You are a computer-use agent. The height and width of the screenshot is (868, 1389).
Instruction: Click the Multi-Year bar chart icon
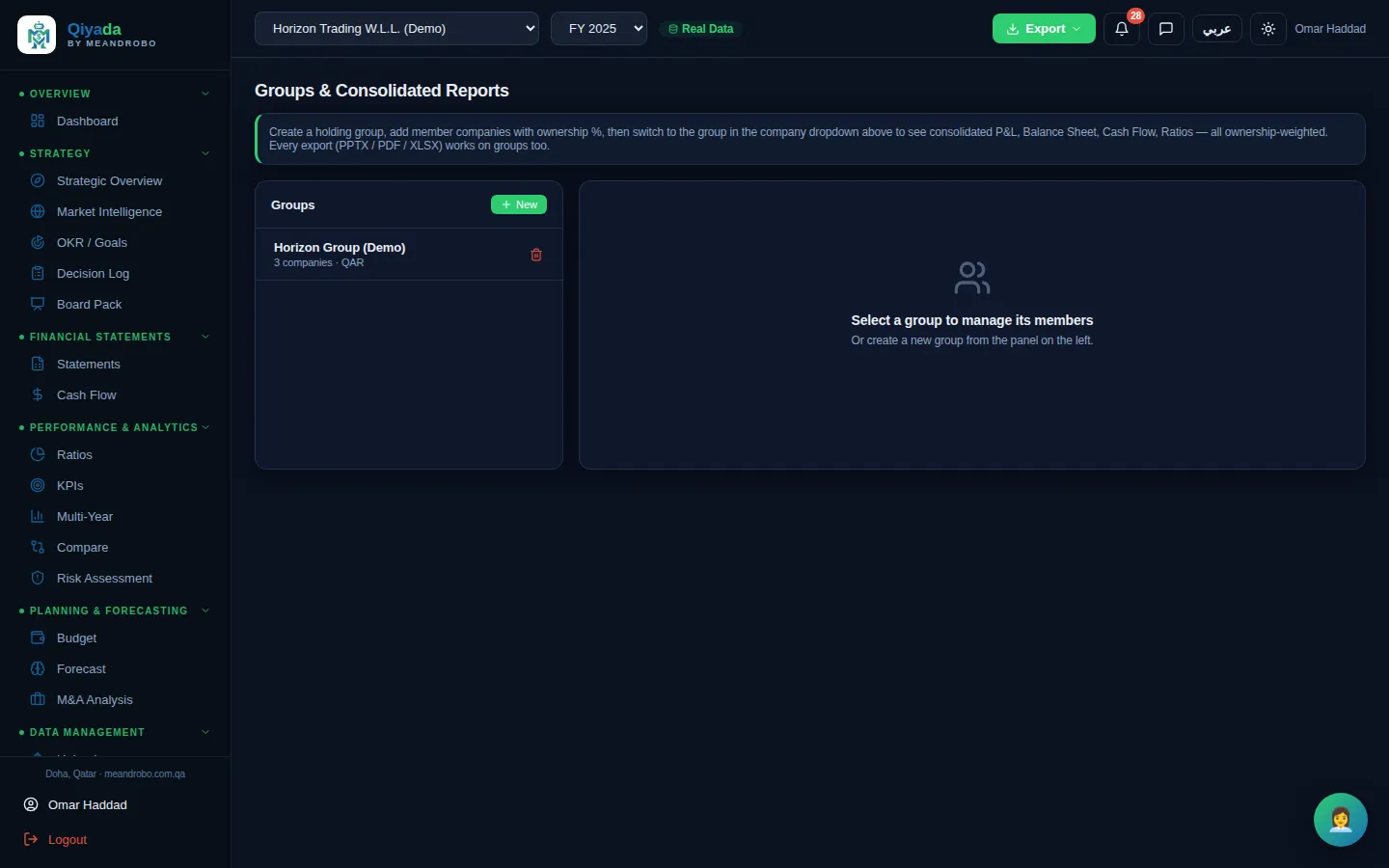pos(38,517)
